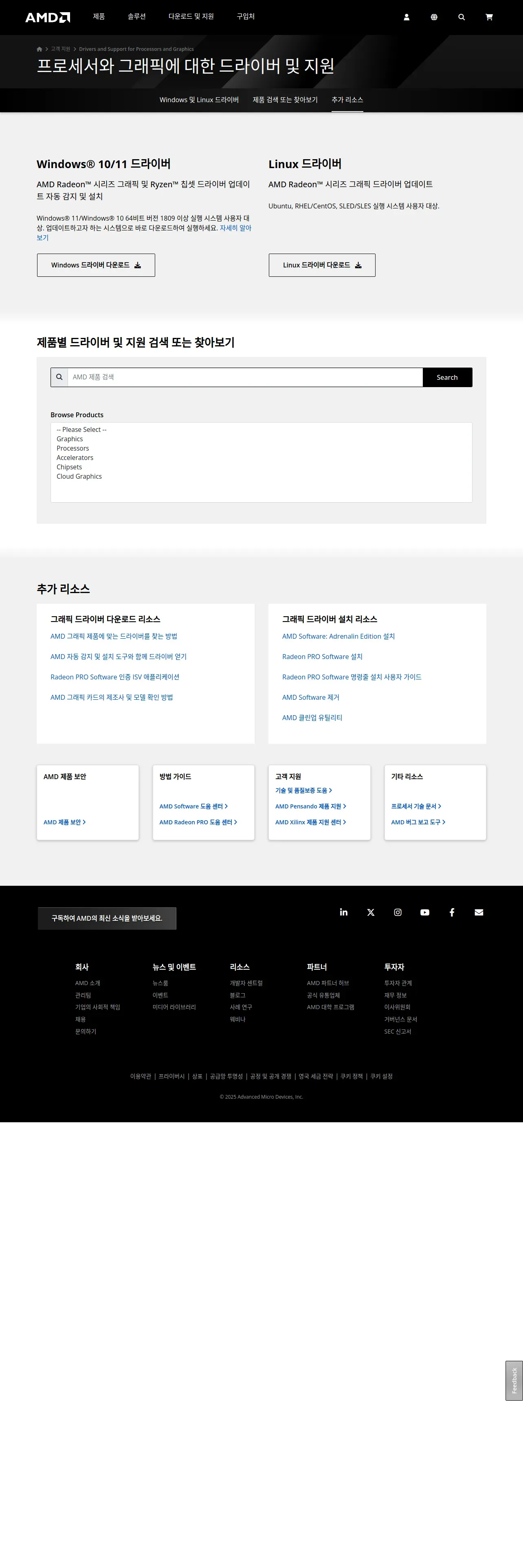Open AMD 그래픽 카드의 제조사 및 모델 확인 link
Screen dimensions: 523x1568
112,698
